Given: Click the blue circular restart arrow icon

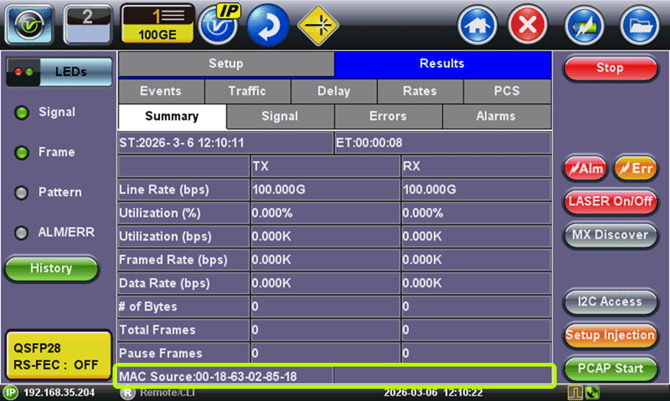Looking at the screenshot, I should pos(268,22).
